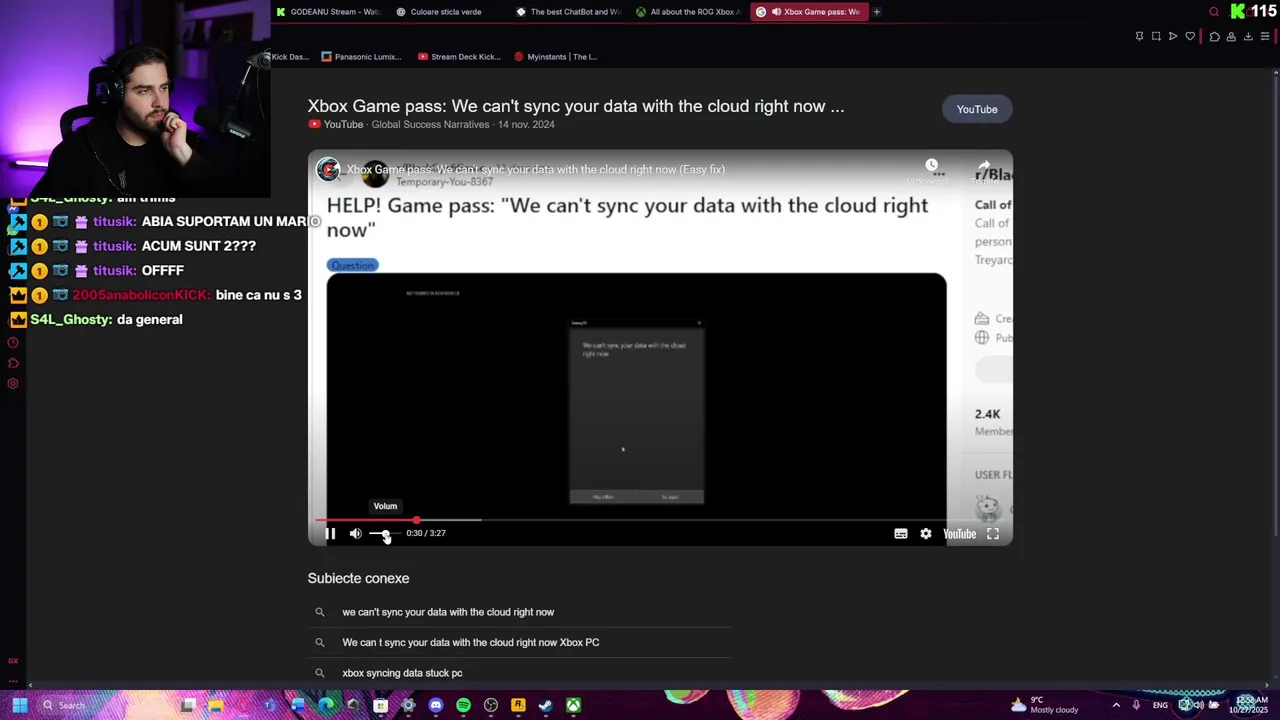Image resolution: width=1280 pixels, height=720 pixels.
Task: Open File Explorer from taskbar
Action: 216,705
